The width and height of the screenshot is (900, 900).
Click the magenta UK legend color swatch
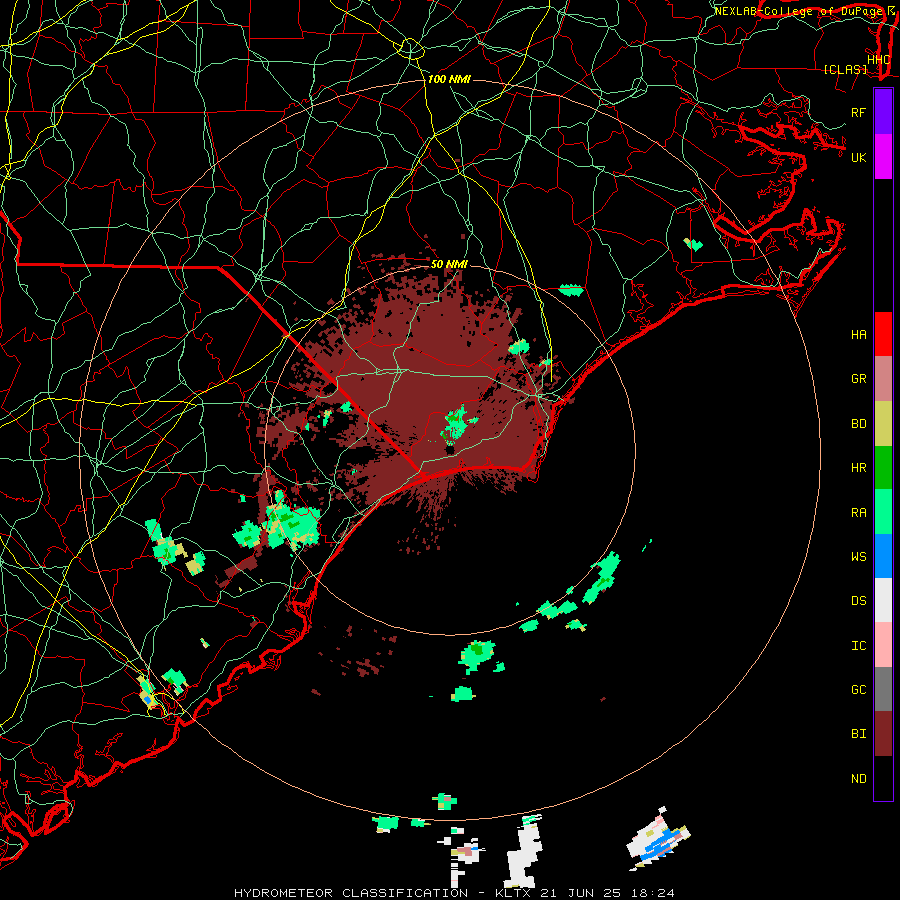point(883,157)
